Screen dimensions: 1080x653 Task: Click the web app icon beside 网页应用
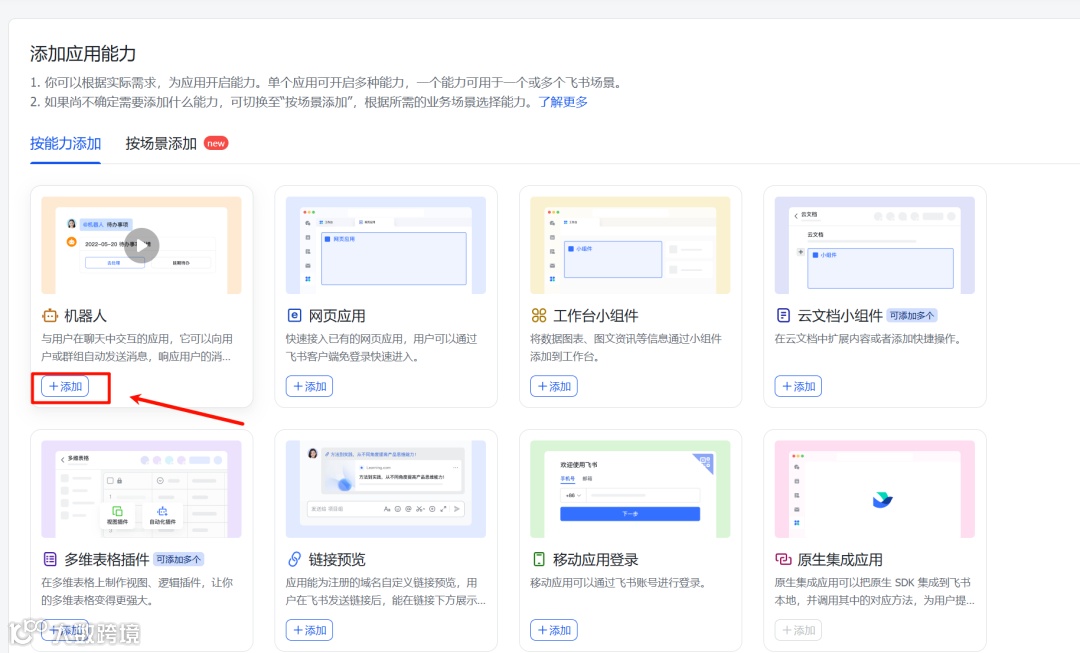294,315
